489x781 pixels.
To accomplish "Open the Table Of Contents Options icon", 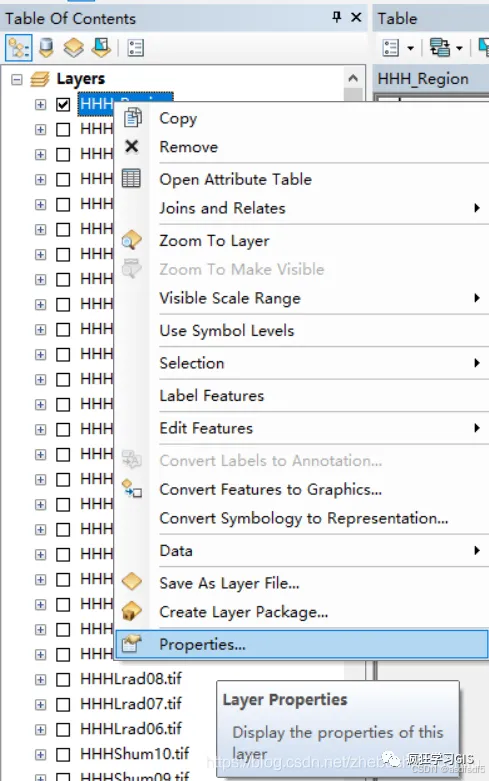I will pyautogui.click(x=135, y=48).
